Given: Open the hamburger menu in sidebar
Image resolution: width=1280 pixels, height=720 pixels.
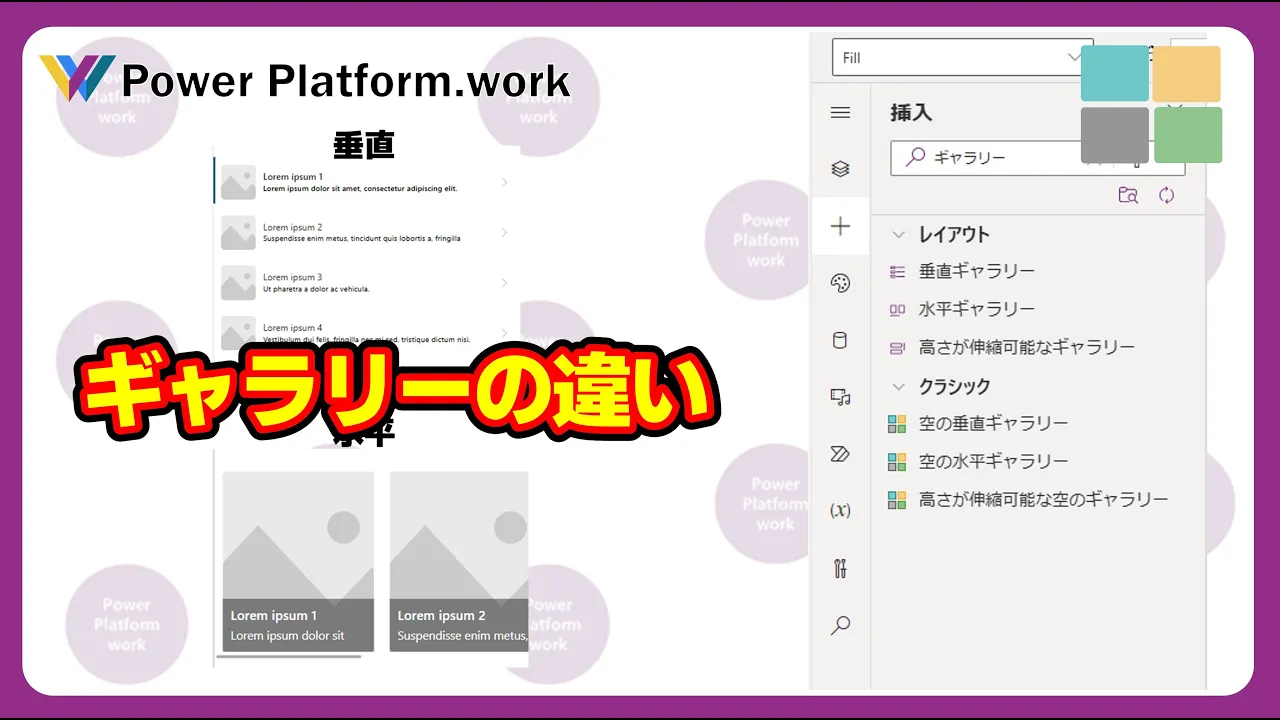Looking at the screenshot, I should tap(840, 113).
